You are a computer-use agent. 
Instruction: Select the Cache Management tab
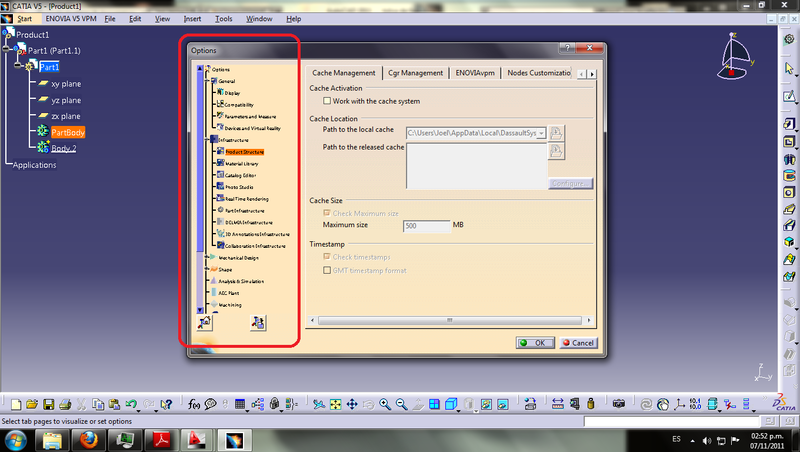[343, 73]
